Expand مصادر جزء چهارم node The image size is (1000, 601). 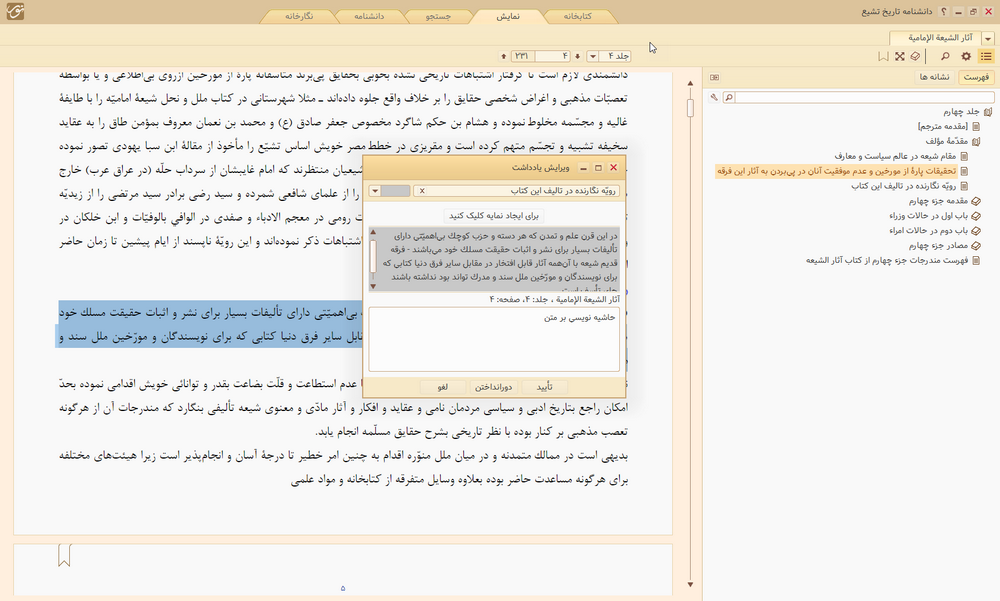point(976,246)
